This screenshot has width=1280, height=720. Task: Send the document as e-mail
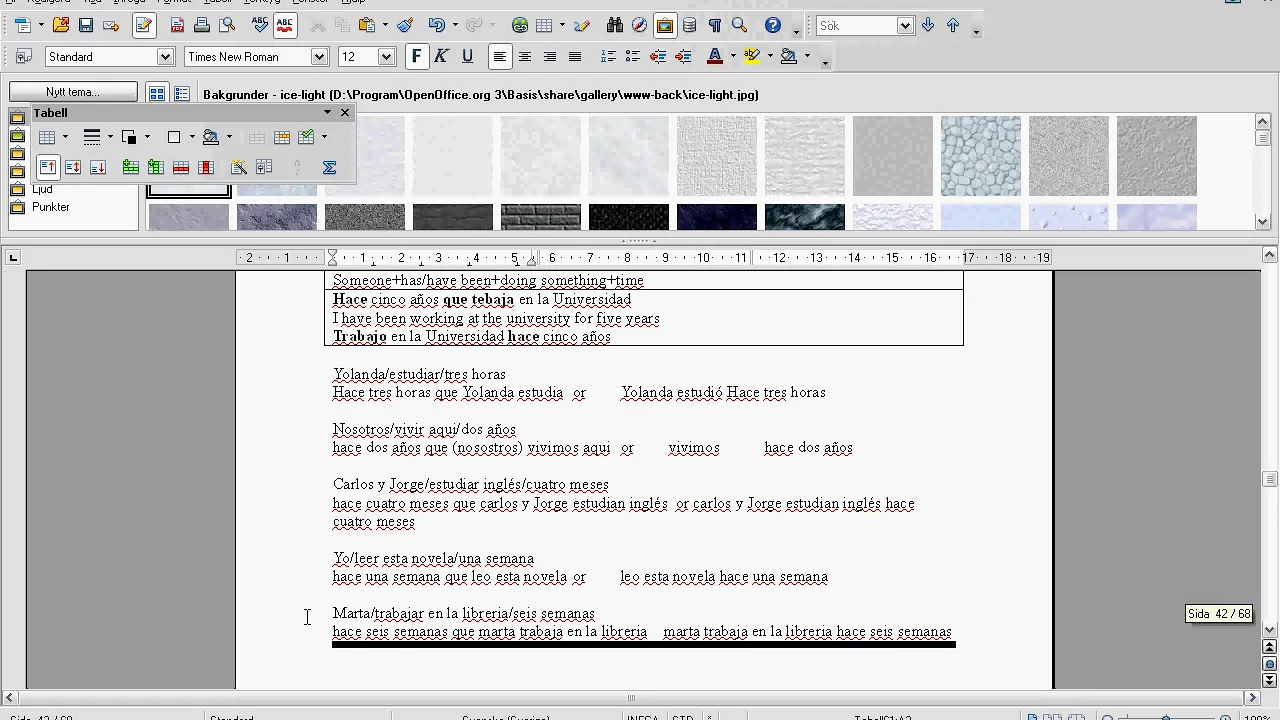111,25
